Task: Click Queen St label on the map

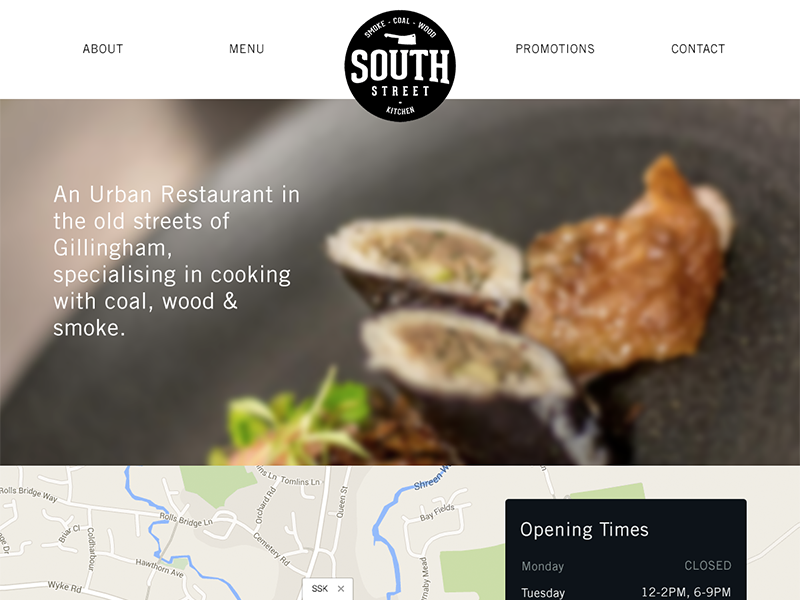Action: (x=342, y=502)
